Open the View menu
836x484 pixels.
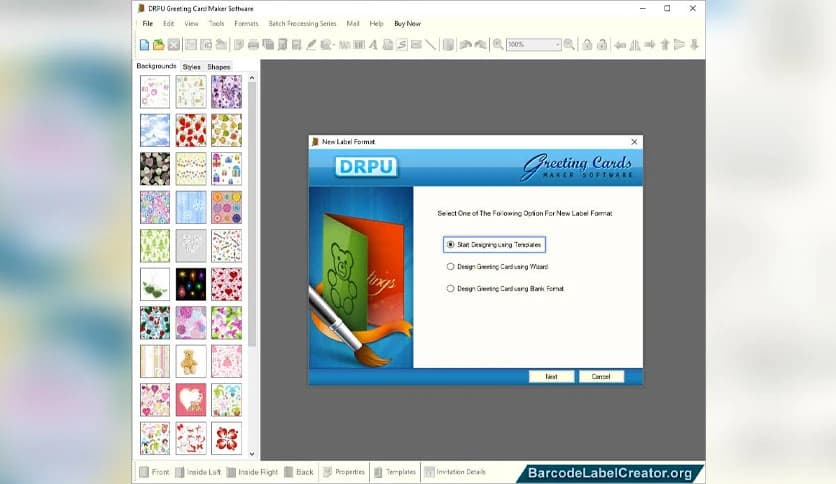click(x=191, y=23)
